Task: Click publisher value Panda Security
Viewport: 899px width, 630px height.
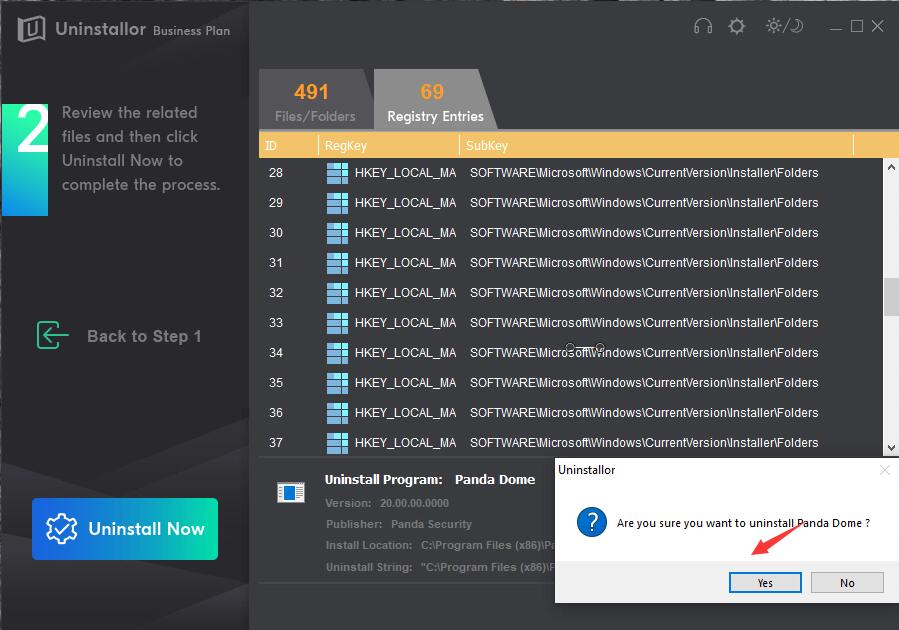Action: pyautogui.click(x=431, y=524)
